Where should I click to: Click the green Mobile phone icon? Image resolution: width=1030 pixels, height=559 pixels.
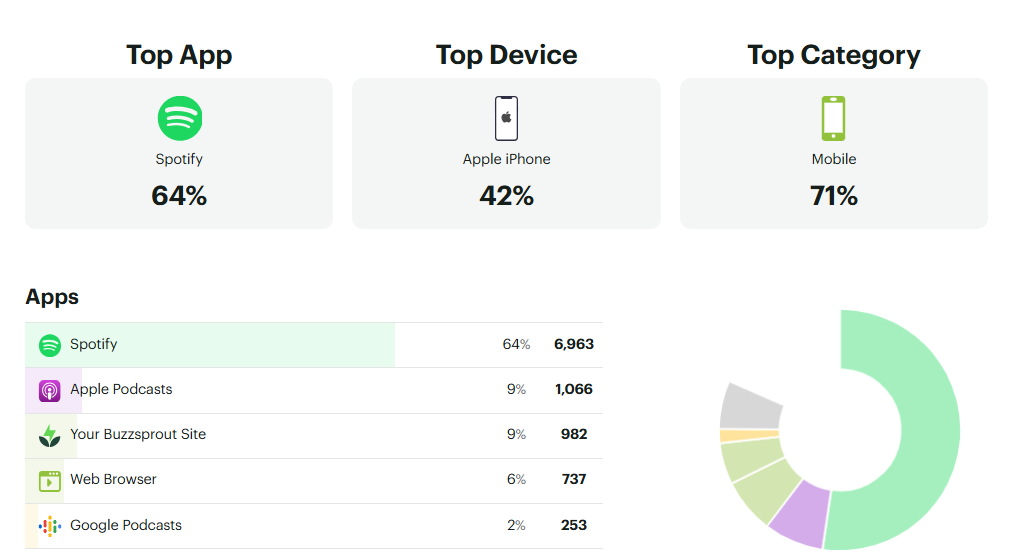pos(833,118)
